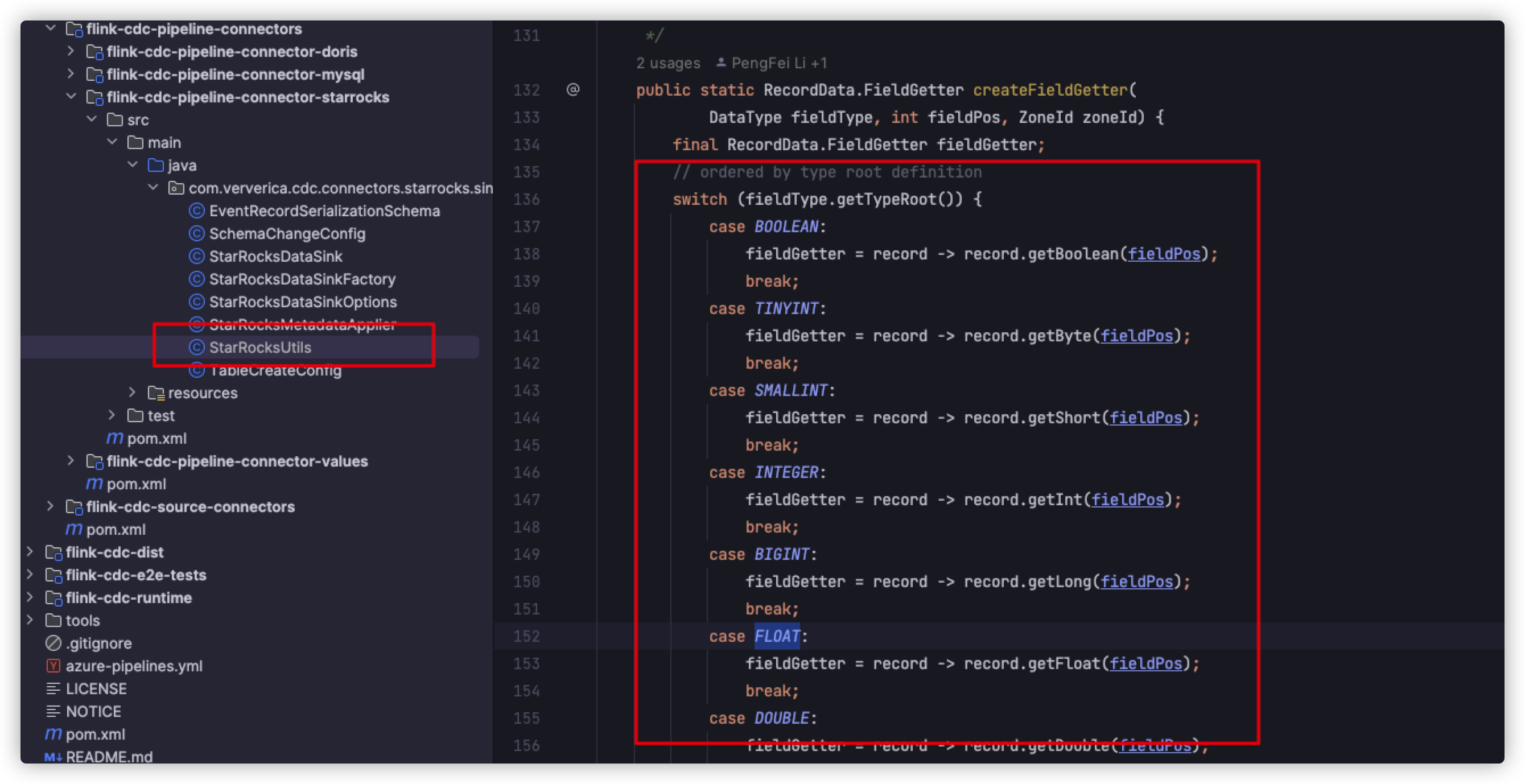Expand the tools folder chevron
1525x784 pixels.
pos(30,620)
